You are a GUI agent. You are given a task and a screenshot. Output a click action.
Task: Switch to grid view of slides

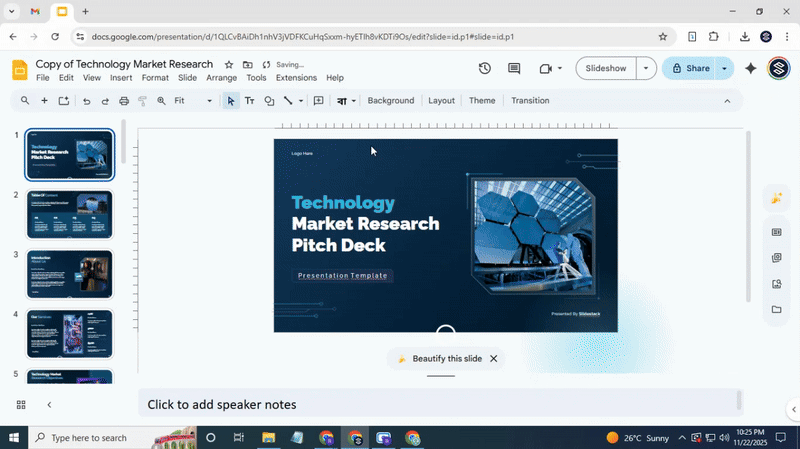(21, 405)
